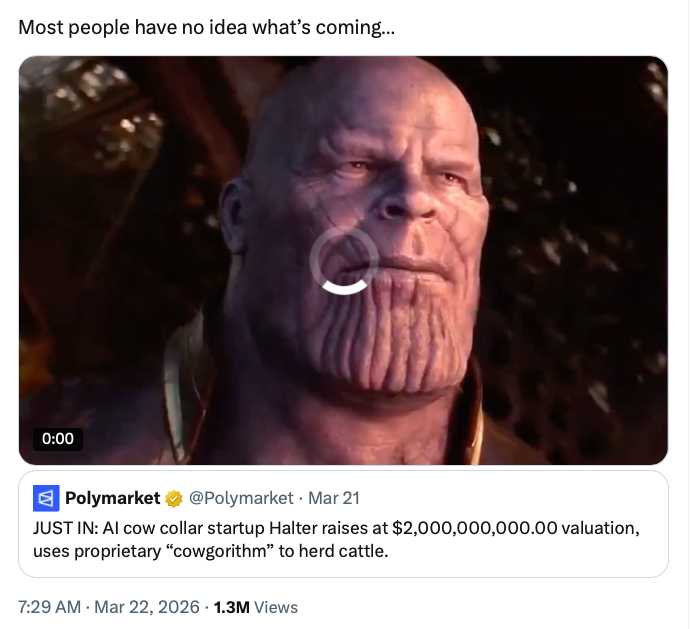The image size is (691, 629).
Task: Click the @Polymarket handle
Action: [241, 498]
